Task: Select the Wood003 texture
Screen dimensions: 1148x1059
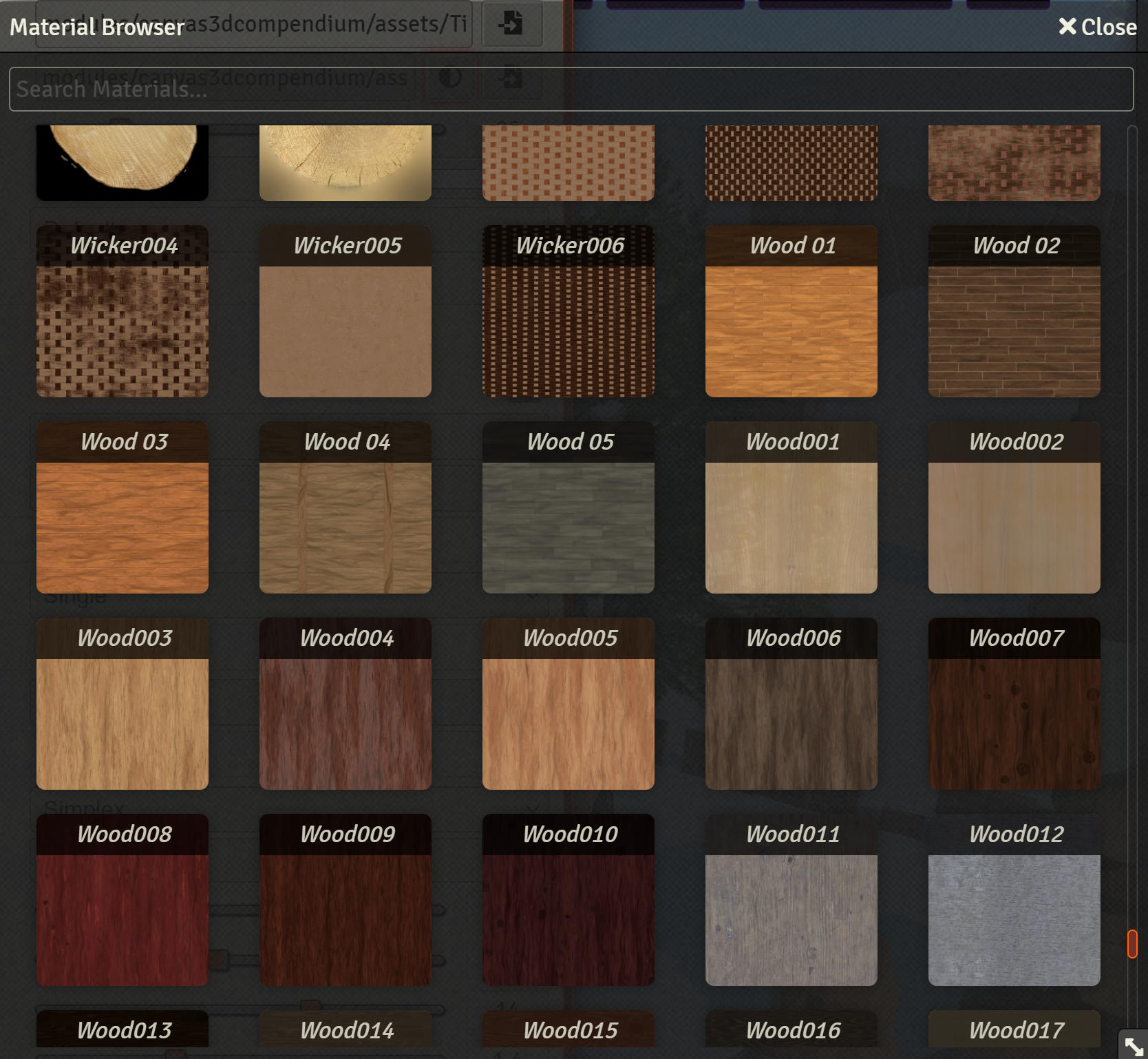Action: 123,704
